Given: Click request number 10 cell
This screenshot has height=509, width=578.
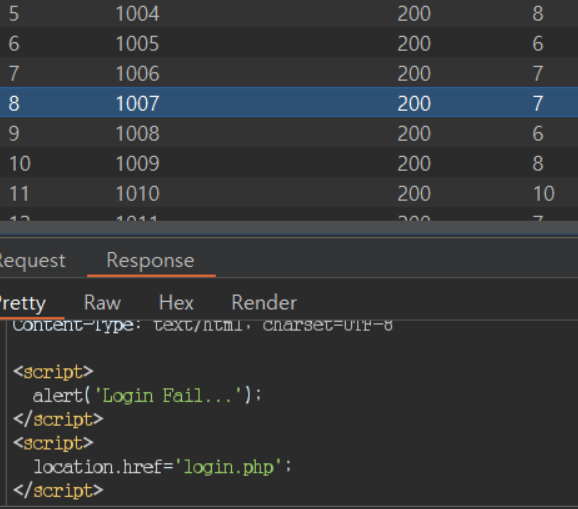Looking at the screenshot, I should [x=20, y=163].
